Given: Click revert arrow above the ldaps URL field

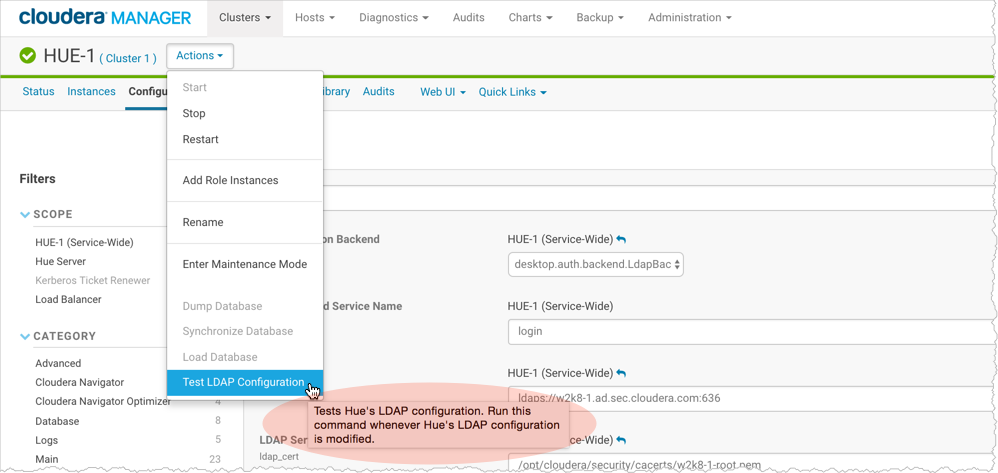Looking at the screenshot, I should [x=621, y=374].
